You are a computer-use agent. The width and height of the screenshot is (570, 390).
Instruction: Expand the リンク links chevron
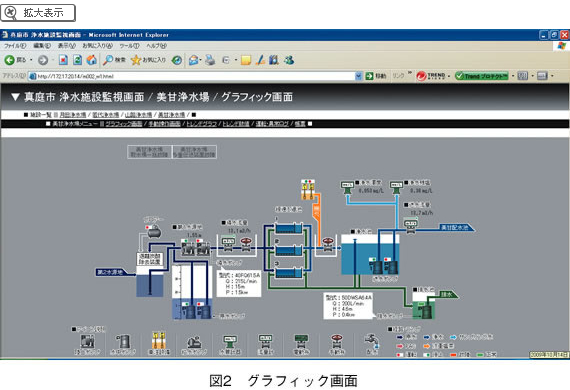pos(410,73)
